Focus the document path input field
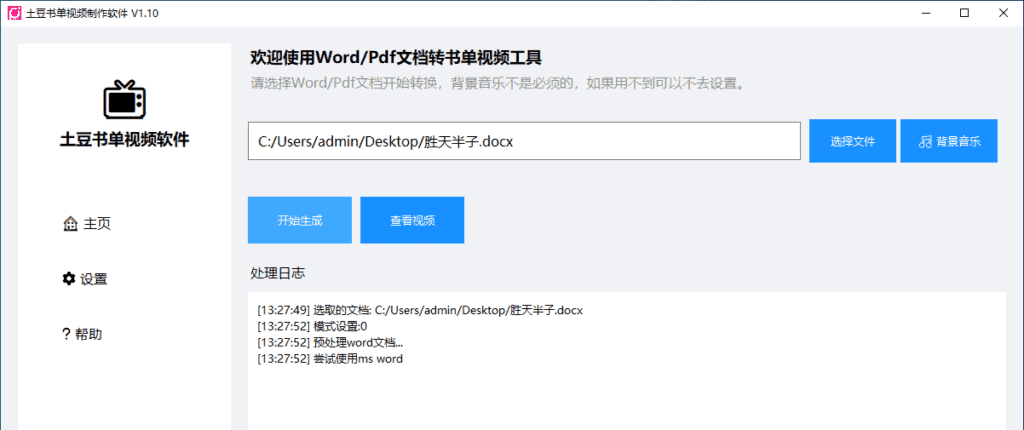 (524, 142)
